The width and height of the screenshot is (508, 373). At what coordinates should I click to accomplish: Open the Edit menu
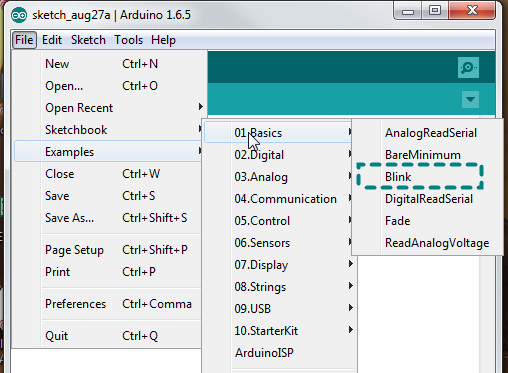pyautogui.click(x=52, y=40)
